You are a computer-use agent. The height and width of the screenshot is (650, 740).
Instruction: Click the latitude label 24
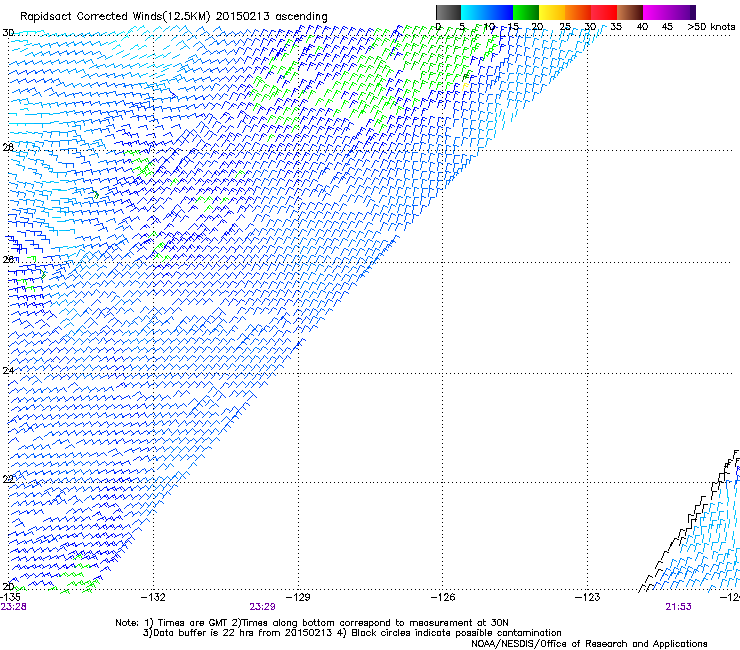[8, 371]
